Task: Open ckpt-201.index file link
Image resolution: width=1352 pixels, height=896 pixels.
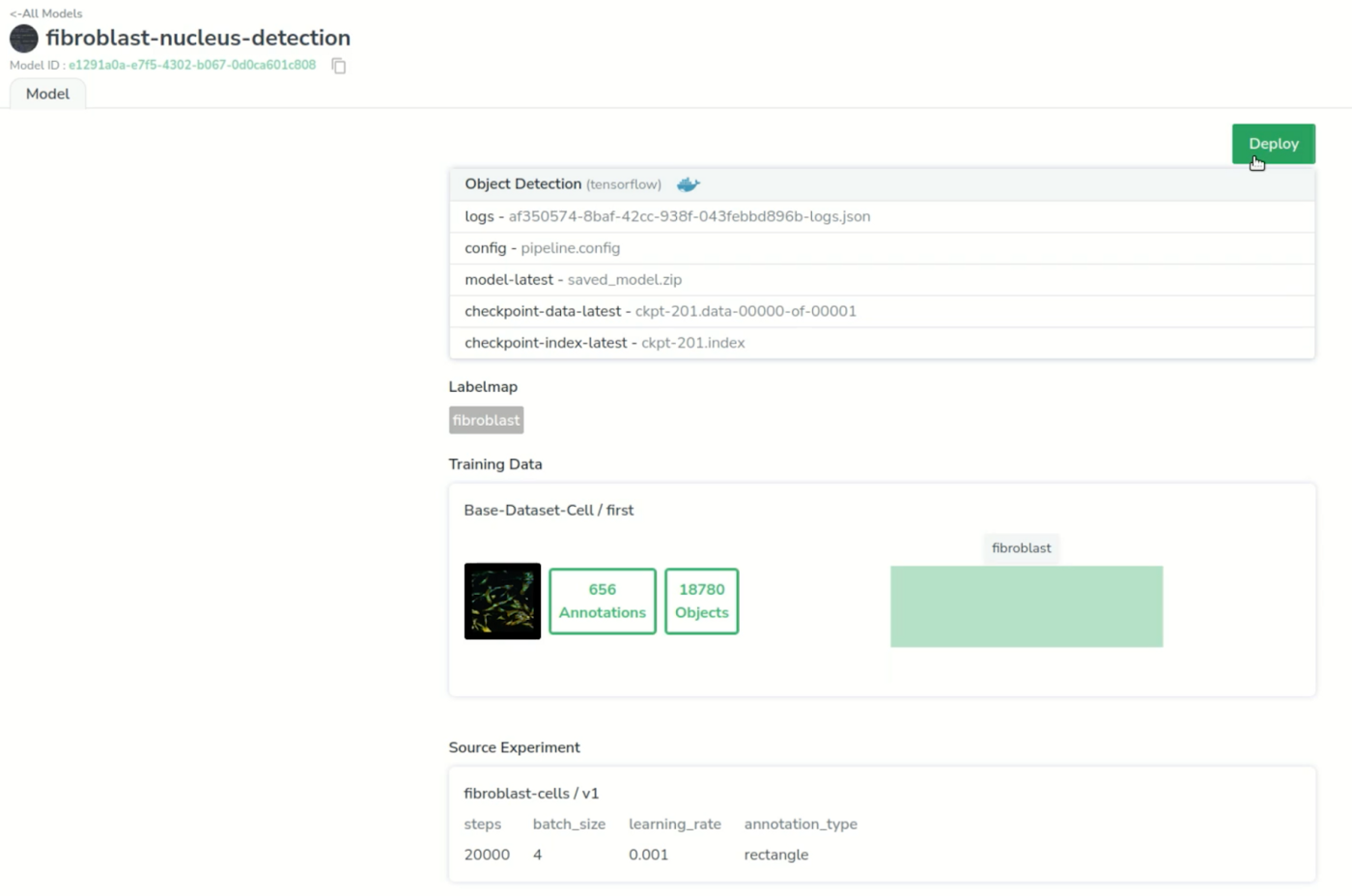Action: pos(693,343)
